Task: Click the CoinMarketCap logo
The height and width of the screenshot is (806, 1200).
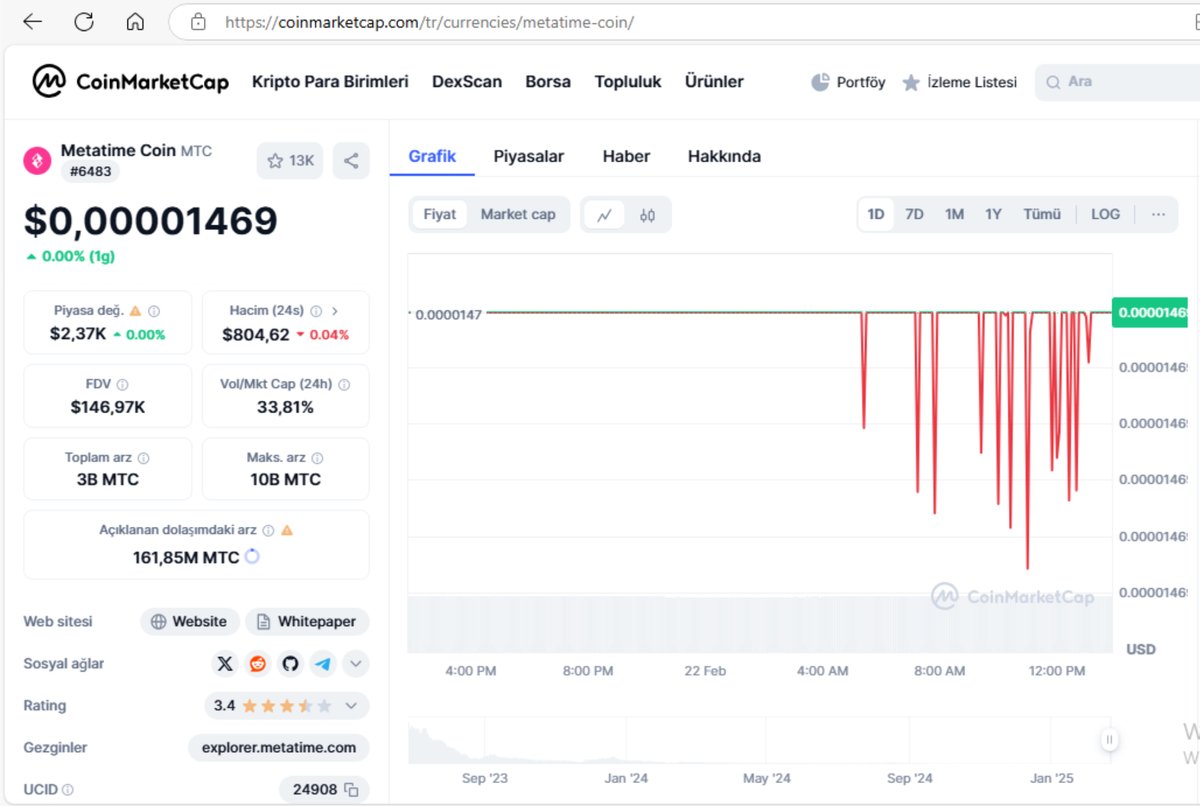Action: click(130, 82)
